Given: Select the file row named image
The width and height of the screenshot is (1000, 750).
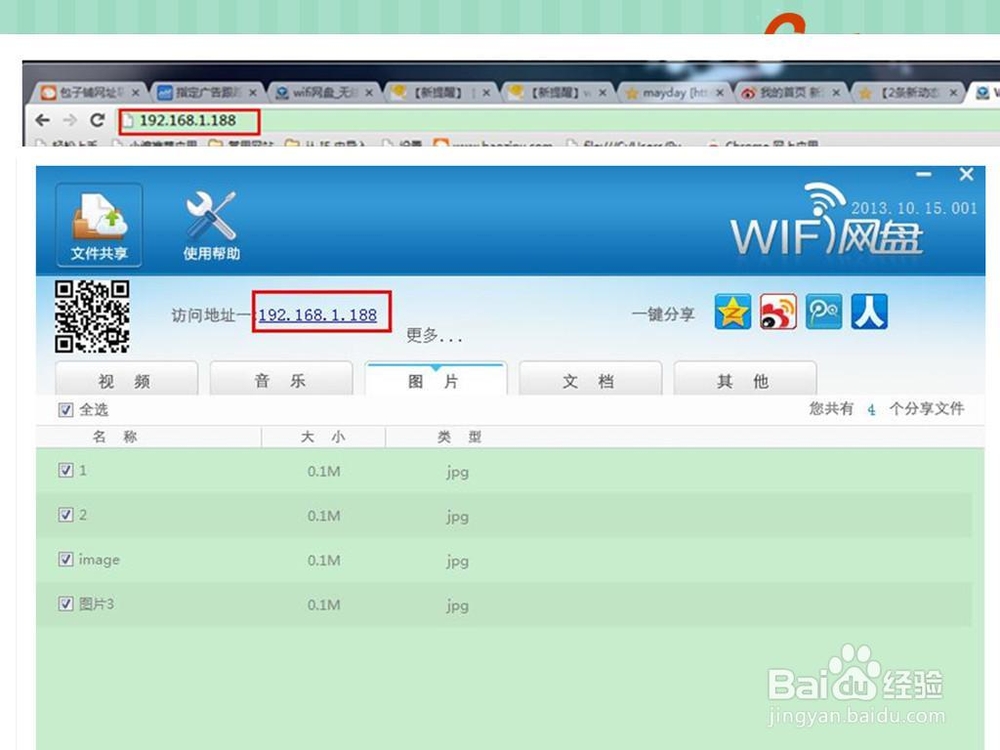Looking at the screenshot, I should [504, 559].
